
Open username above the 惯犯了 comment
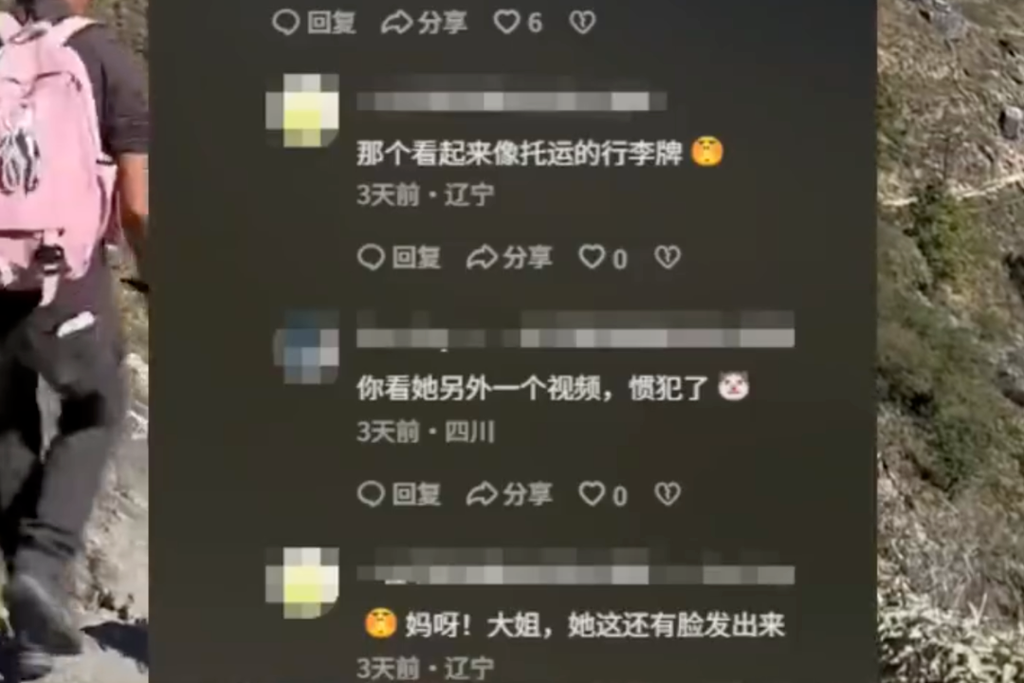pos(575,338)
